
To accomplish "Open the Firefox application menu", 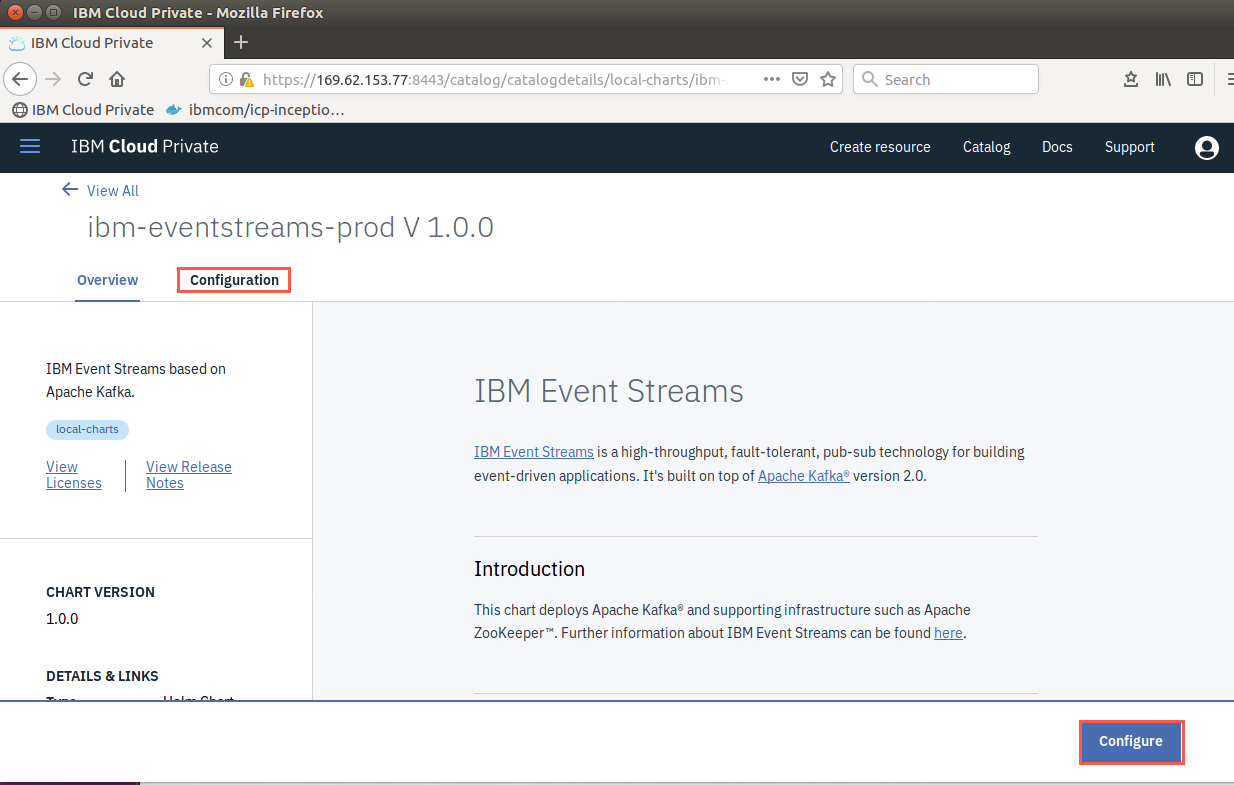I will (x=1229, y=79).
